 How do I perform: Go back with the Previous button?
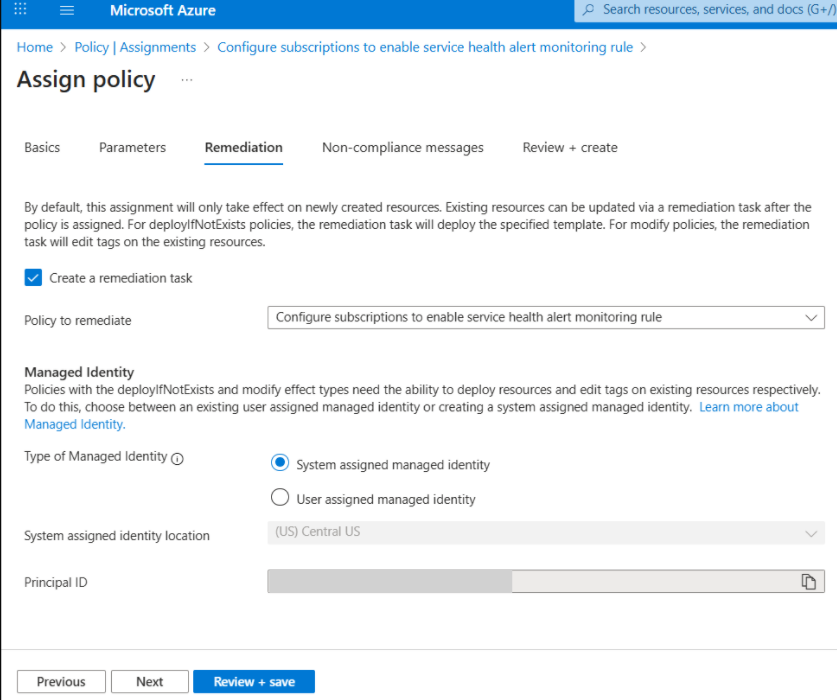(61, 682)
